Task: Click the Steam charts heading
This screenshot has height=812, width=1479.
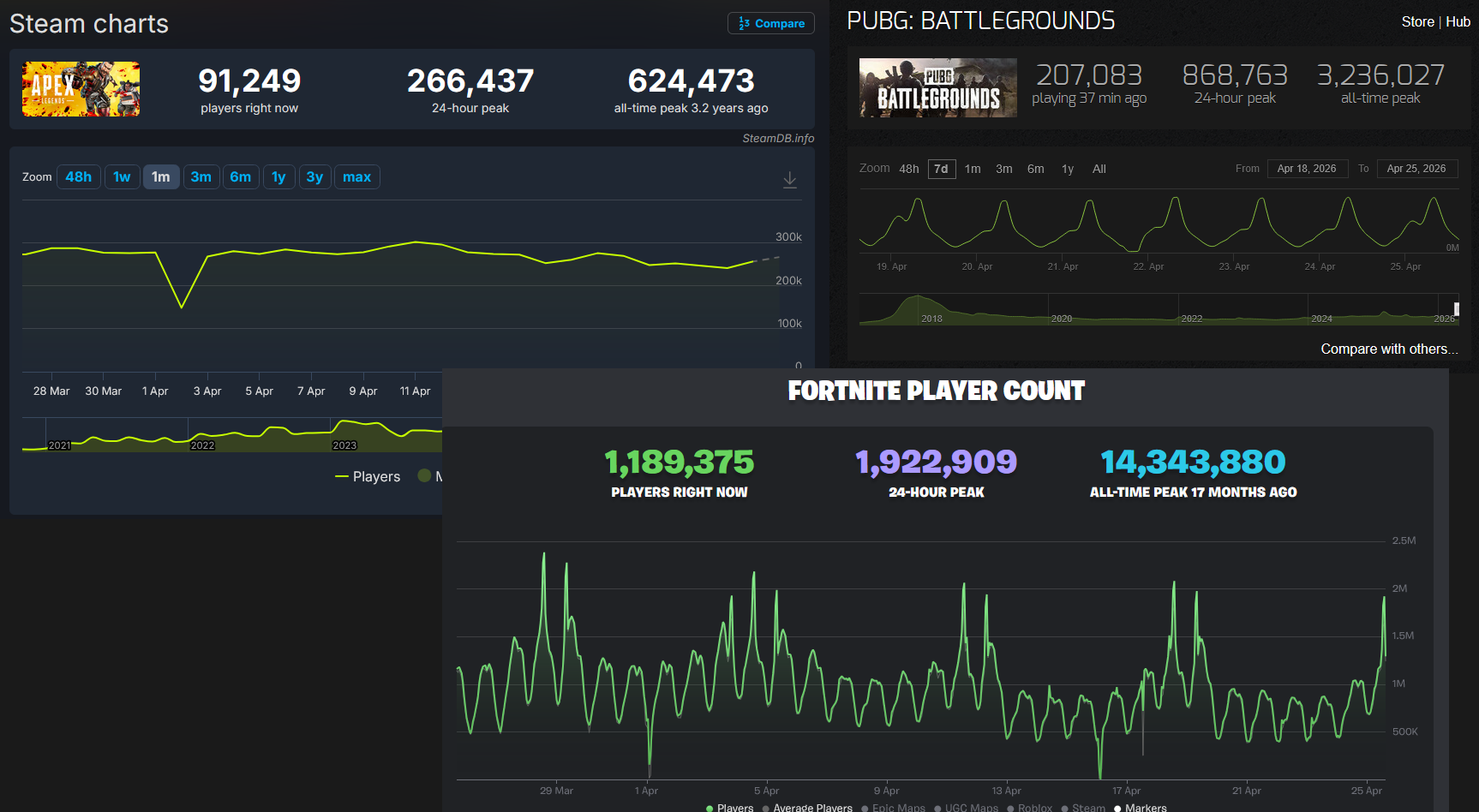Action: click(89, 24)
